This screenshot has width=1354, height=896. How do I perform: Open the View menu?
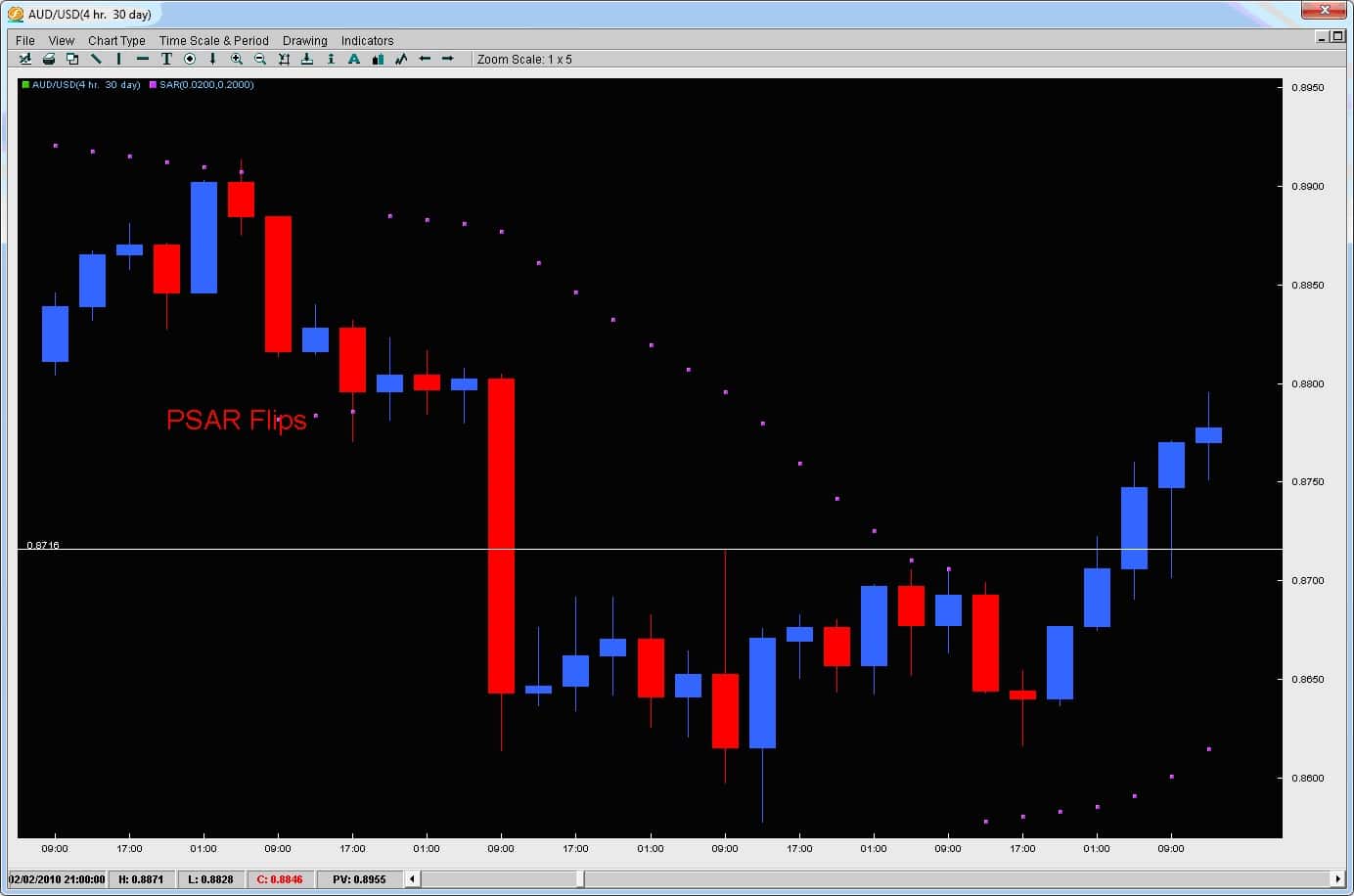tap(62, 40)
